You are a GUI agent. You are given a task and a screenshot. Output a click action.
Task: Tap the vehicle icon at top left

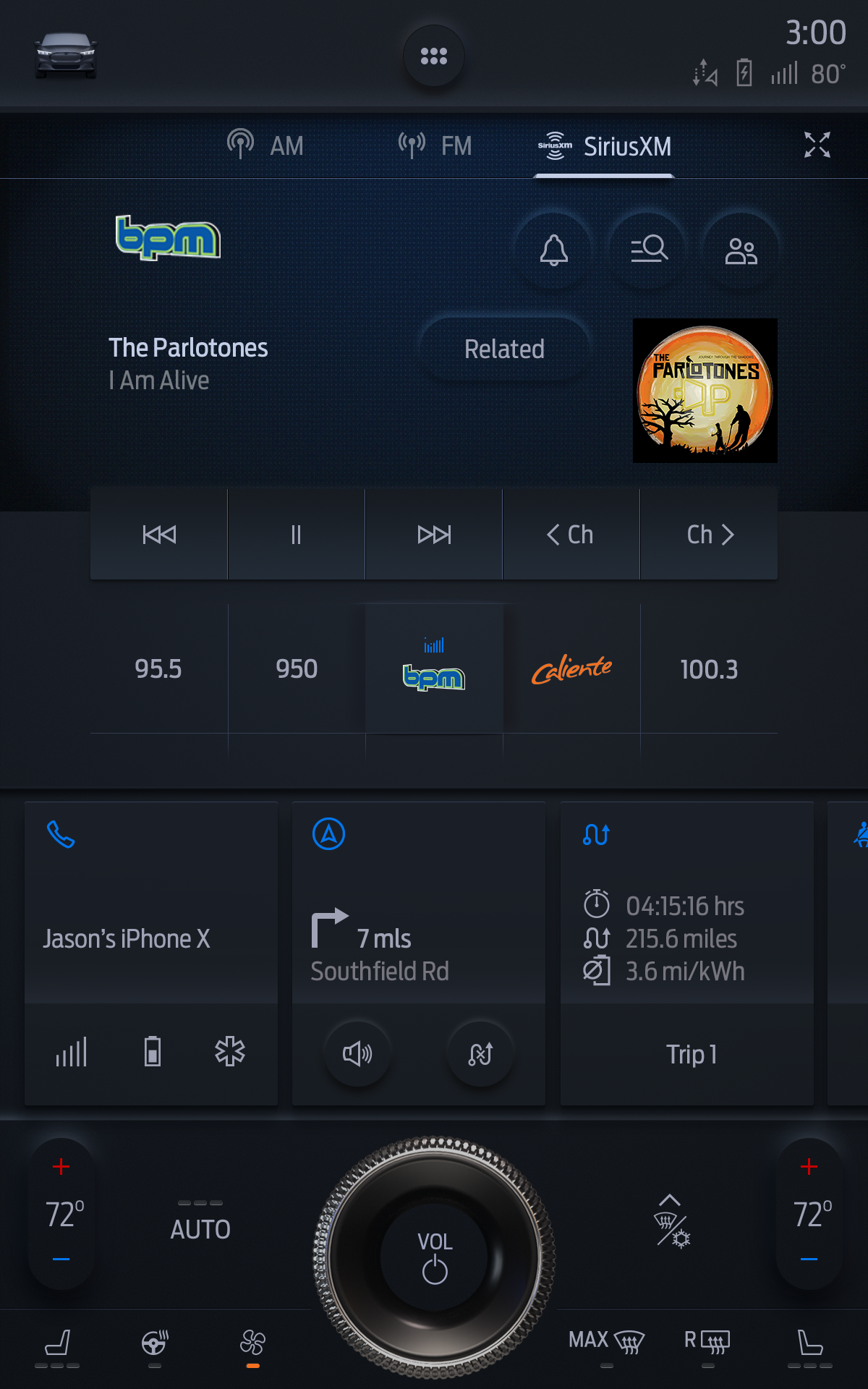(66, 56)
